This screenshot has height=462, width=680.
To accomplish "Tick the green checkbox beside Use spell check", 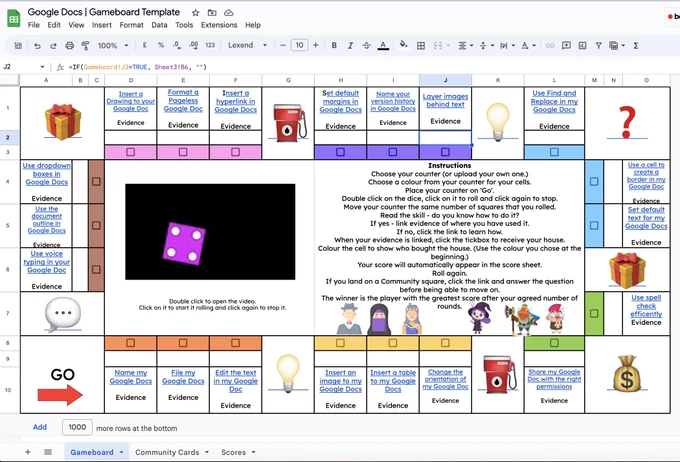I will [x=594, y=313].
